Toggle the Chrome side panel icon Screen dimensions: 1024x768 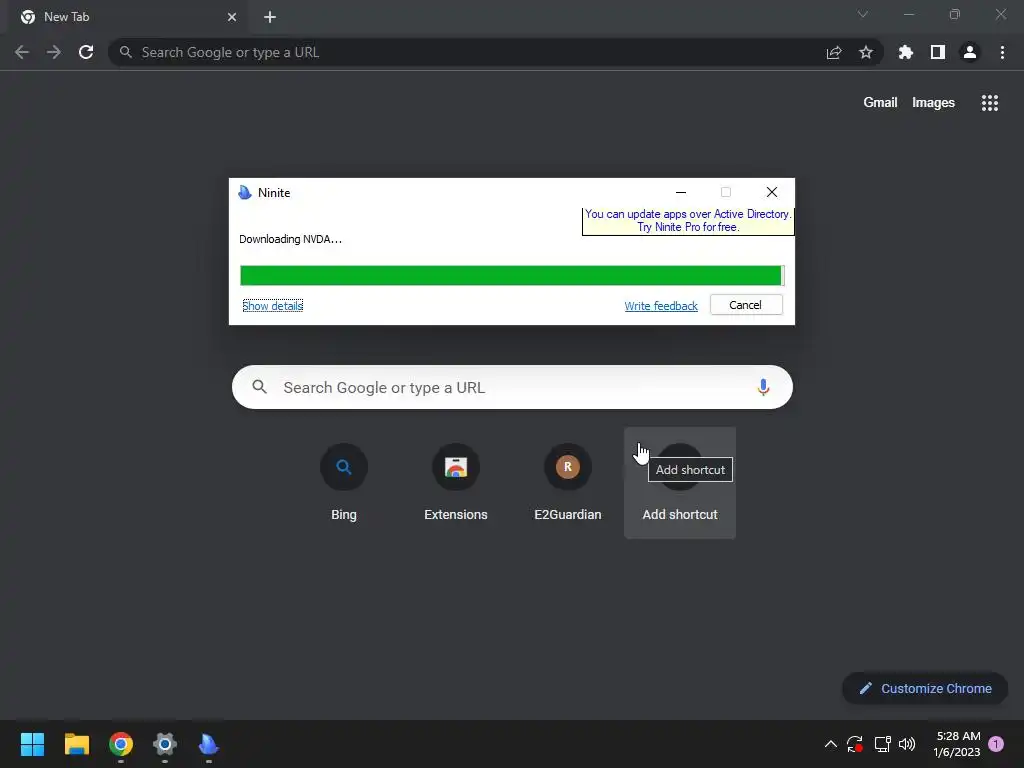938,52
